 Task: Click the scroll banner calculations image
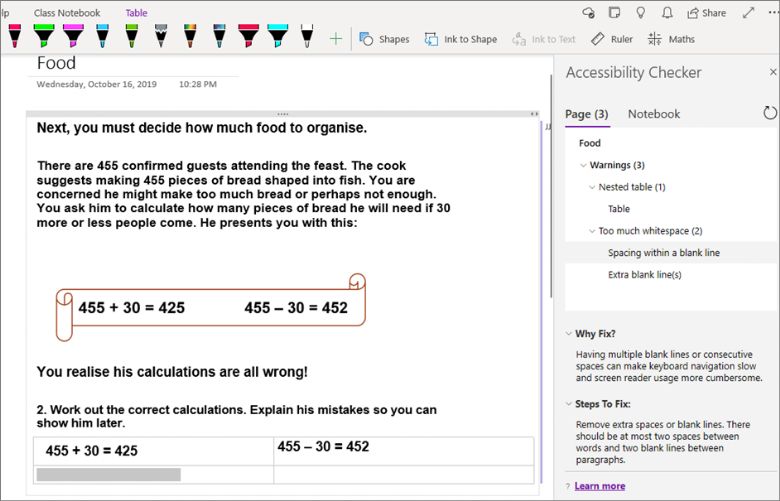pyautogui.click(x=211, y=307)
